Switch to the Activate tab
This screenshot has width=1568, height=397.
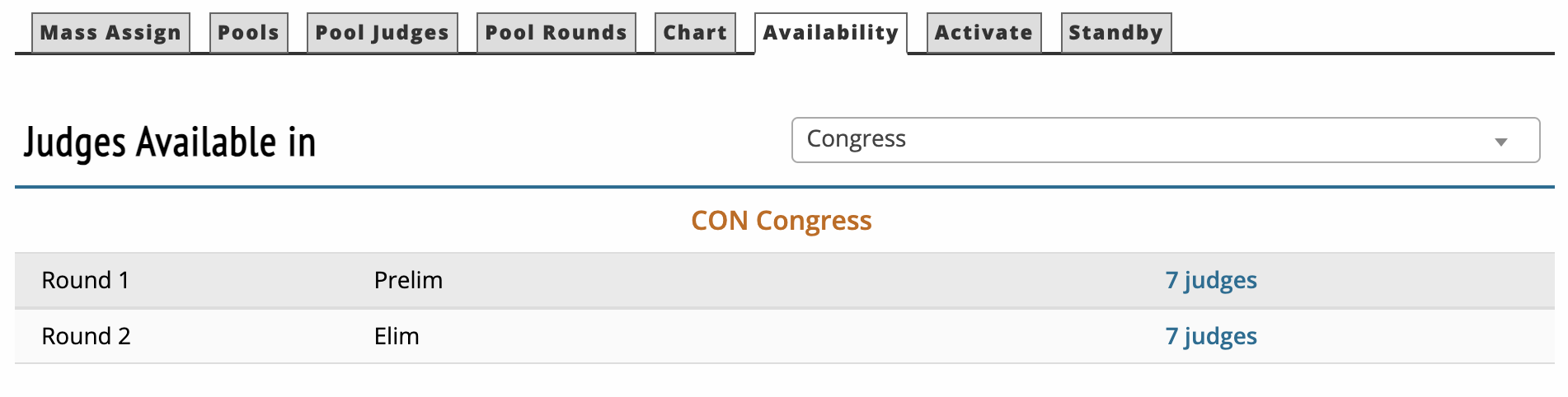point(984,33)
